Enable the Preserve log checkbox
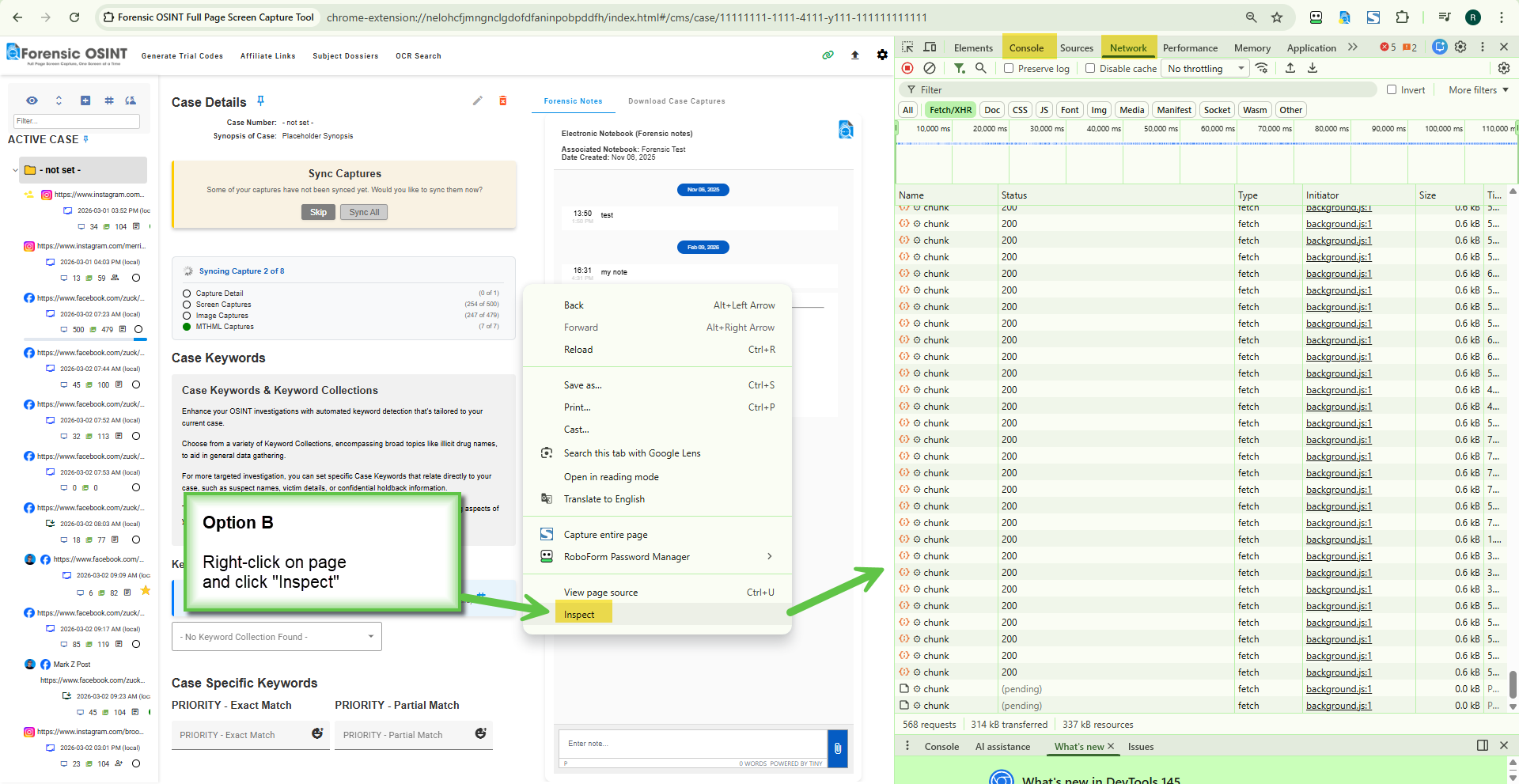 [x=1009, y=69]
